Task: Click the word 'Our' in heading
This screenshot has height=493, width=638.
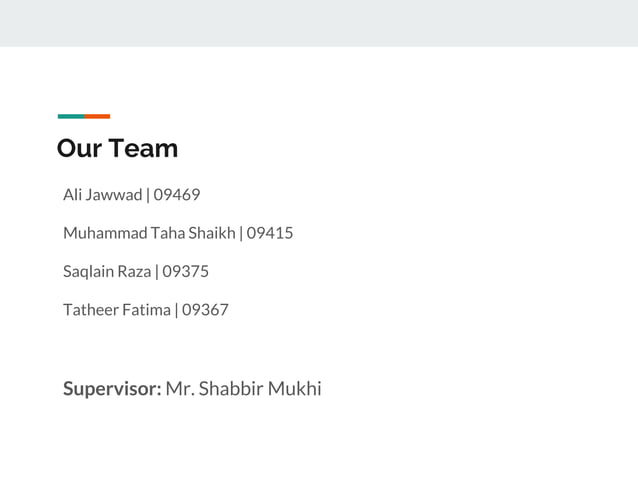Action: coord(79,148)
